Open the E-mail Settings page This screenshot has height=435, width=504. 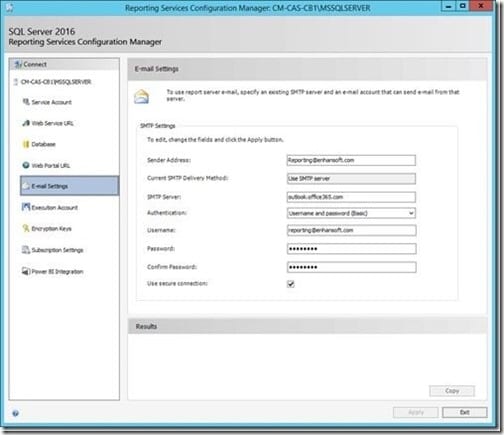[69, 186]
